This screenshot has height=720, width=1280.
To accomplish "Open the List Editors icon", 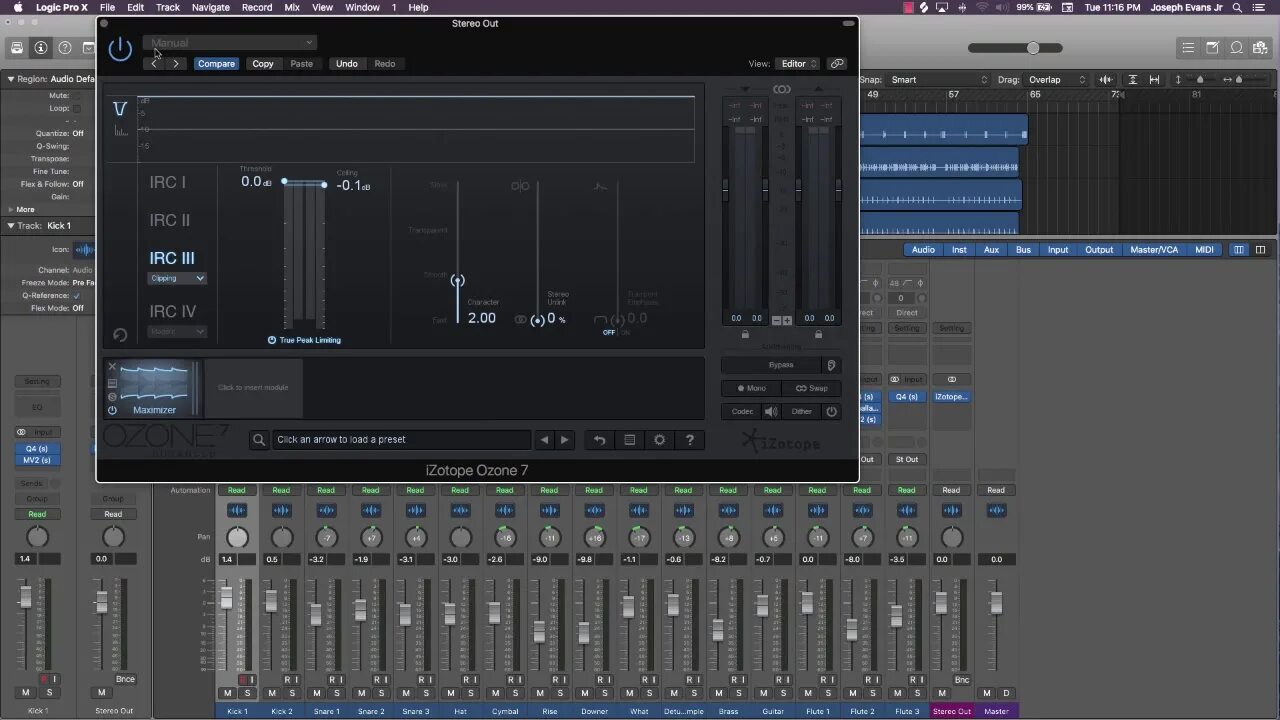I will pos(1188,47).
